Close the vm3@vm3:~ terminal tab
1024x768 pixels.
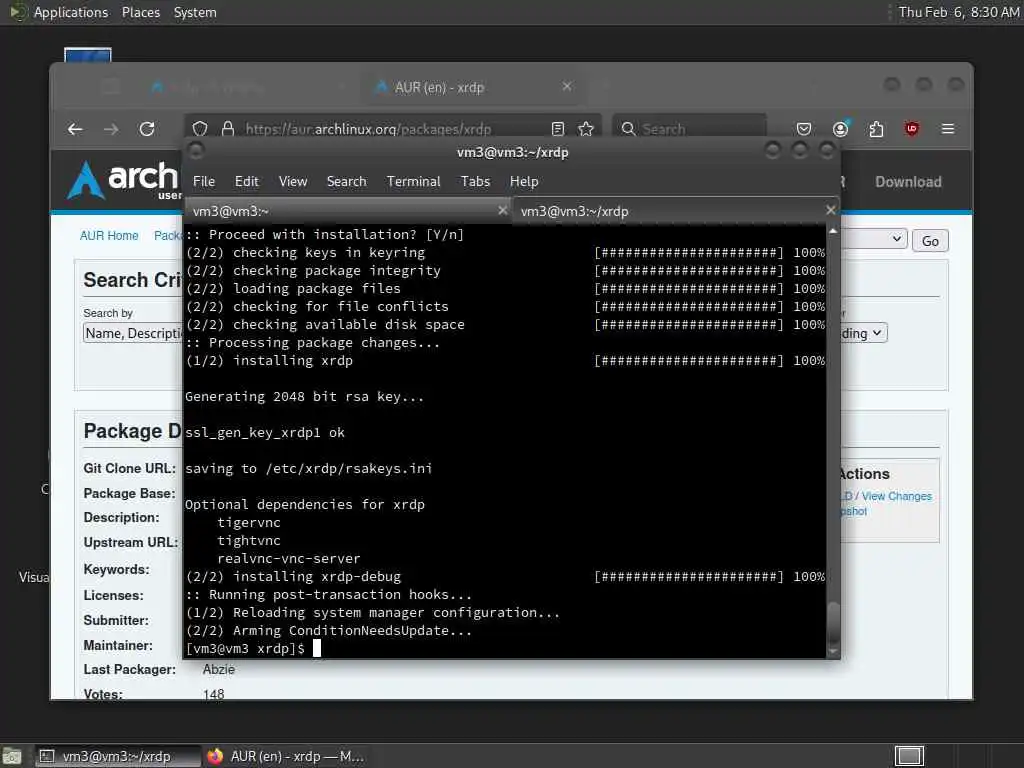pos(502,210)
